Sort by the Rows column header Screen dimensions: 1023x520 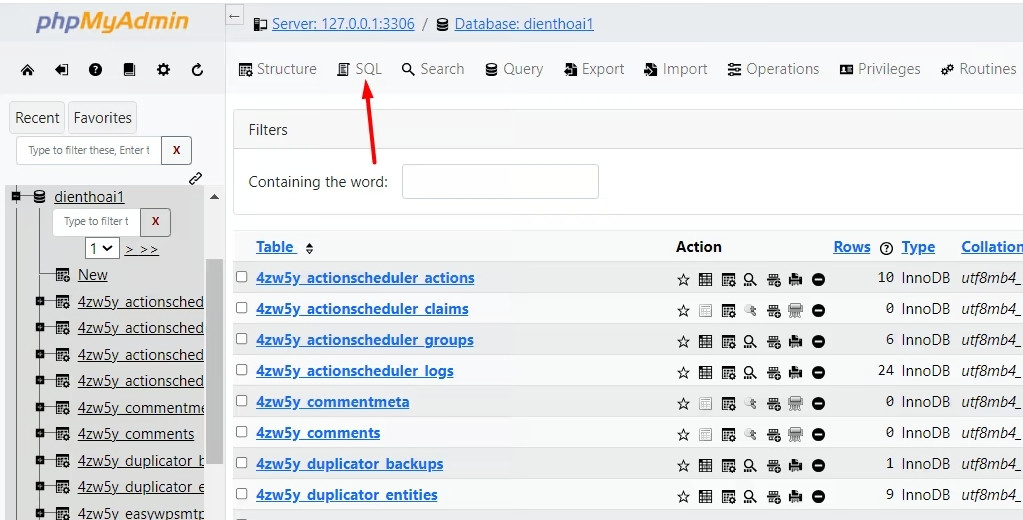pyautogui.click(x=852, y=247)
